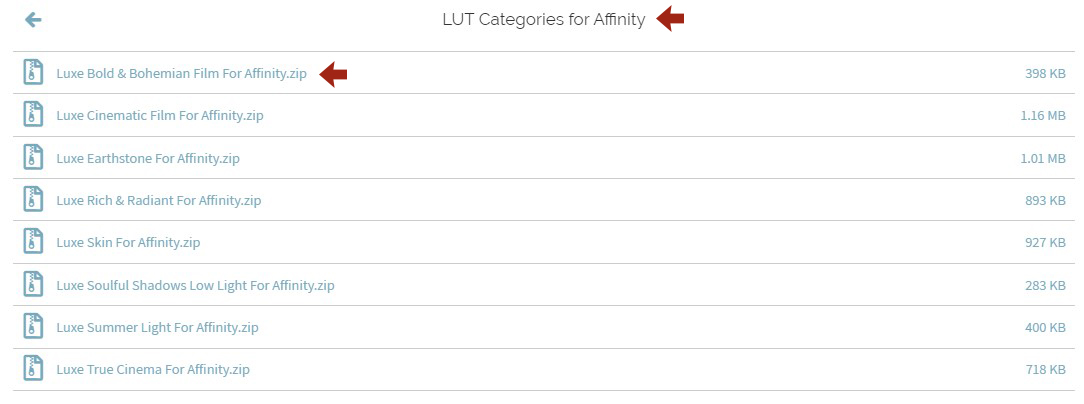This screenshot has width=1084, height=404.
Task: Download Luxe Earthstone For Affinity.zip
Action: (148, 158)
